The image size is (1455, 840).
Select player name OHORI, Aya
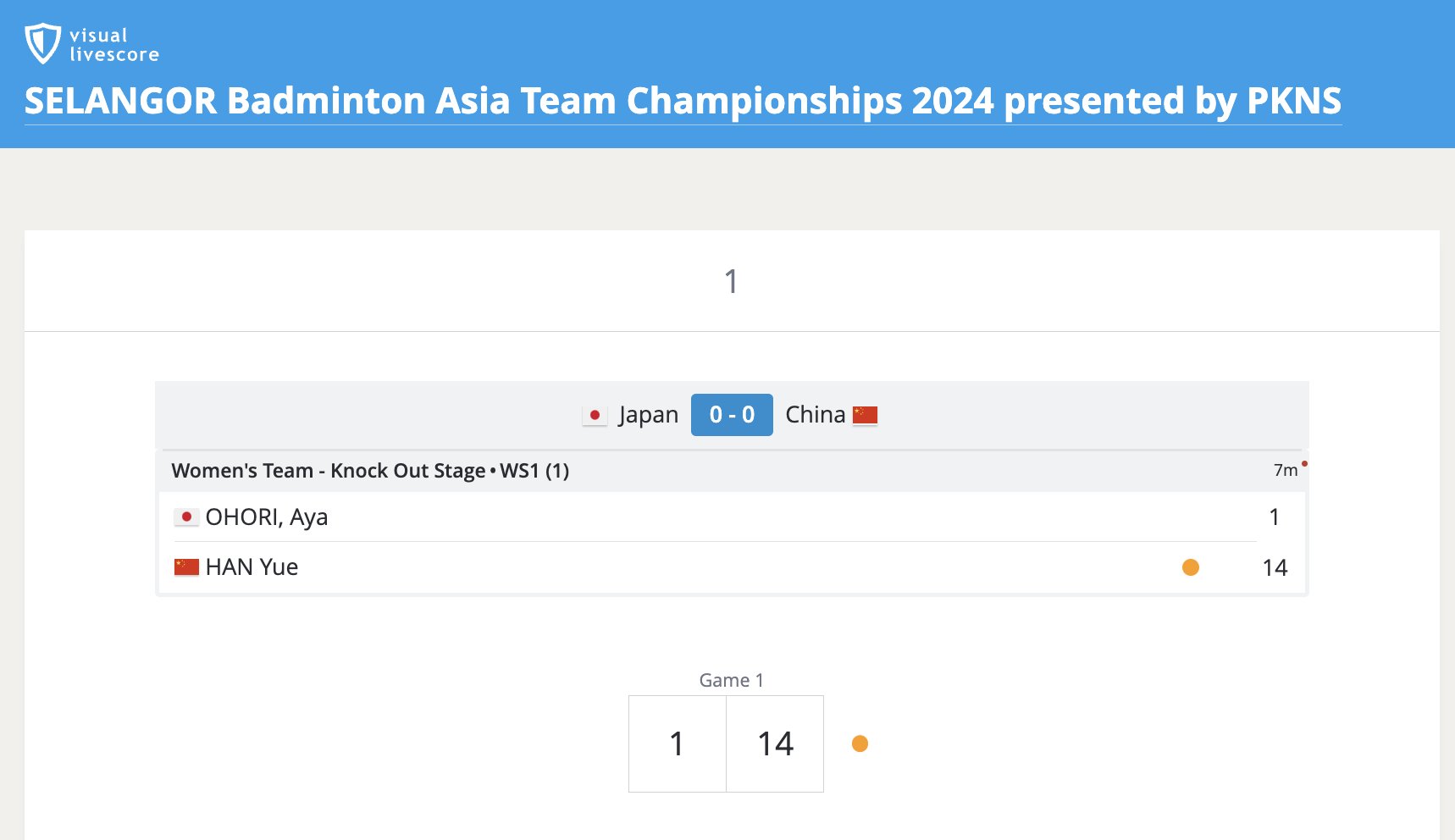click(x=267, y=517)
